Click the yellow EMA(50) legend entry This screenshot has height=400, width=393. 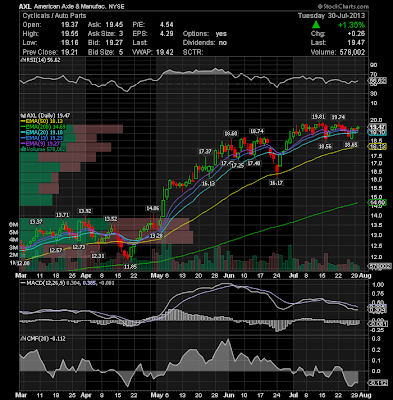(x=43, y=121)
